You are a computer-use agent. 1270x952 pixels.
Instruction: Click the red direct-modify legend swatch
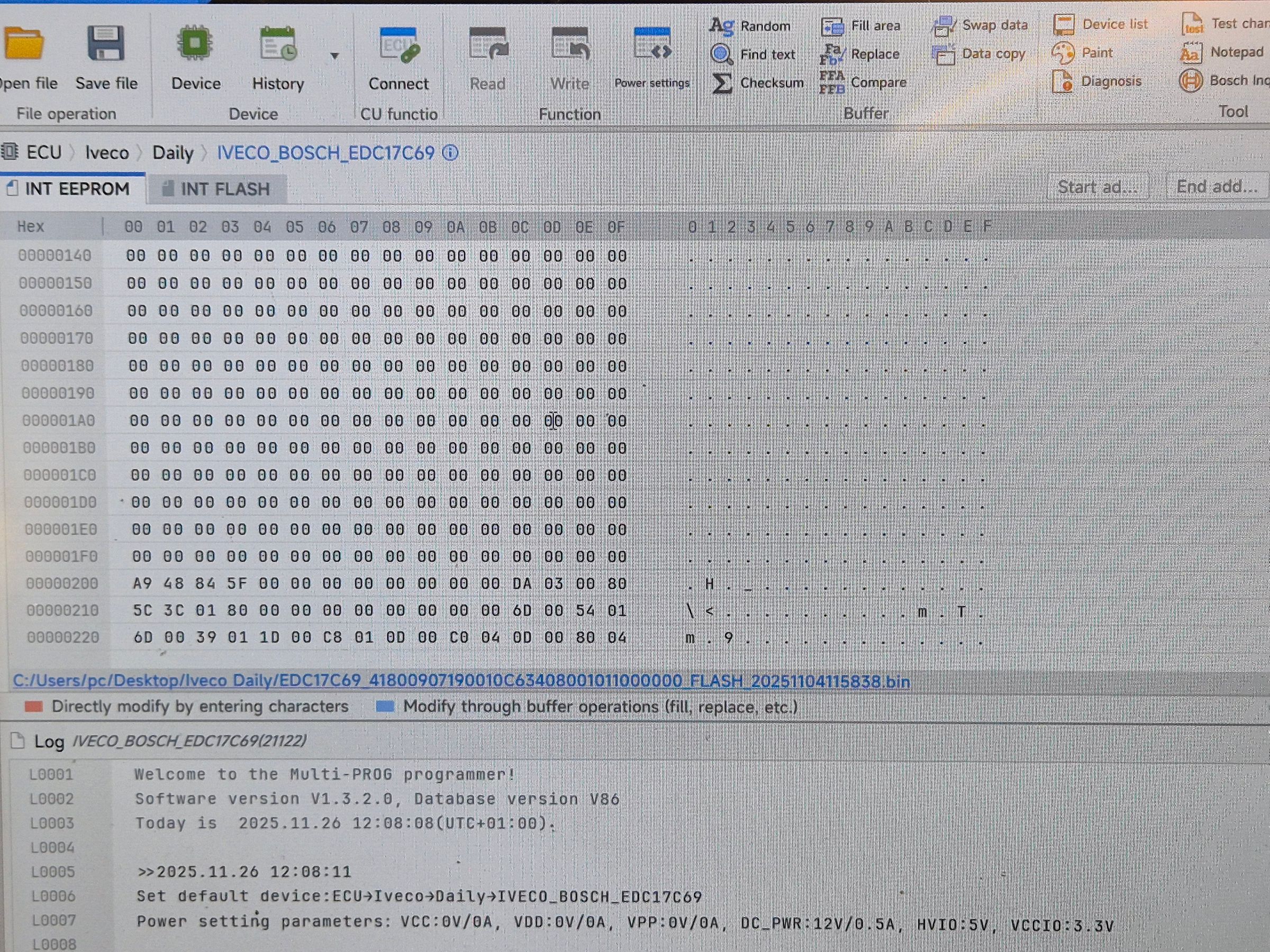tap(34, 707)
